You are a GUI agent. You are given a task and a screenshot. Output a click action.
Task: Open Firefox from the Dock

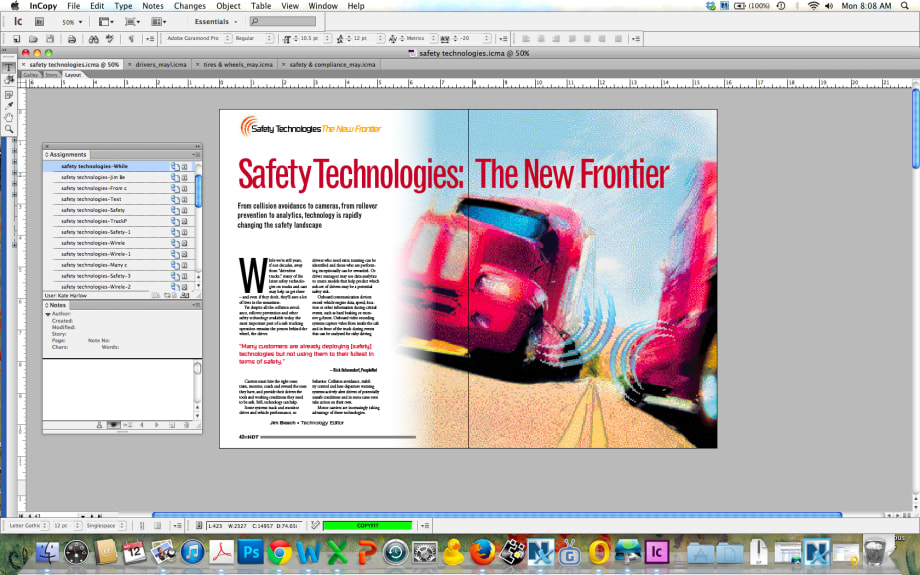pos(482,552)
